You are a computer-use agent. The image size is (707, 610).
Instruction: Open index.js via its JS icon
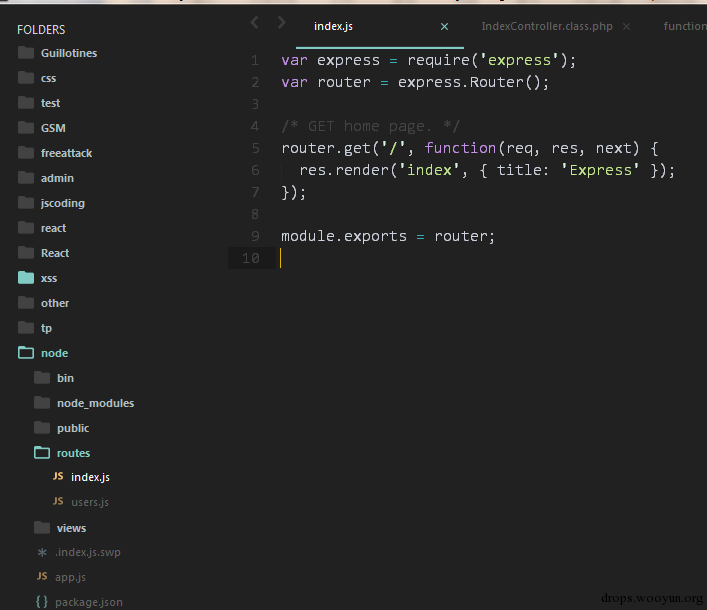58,476
